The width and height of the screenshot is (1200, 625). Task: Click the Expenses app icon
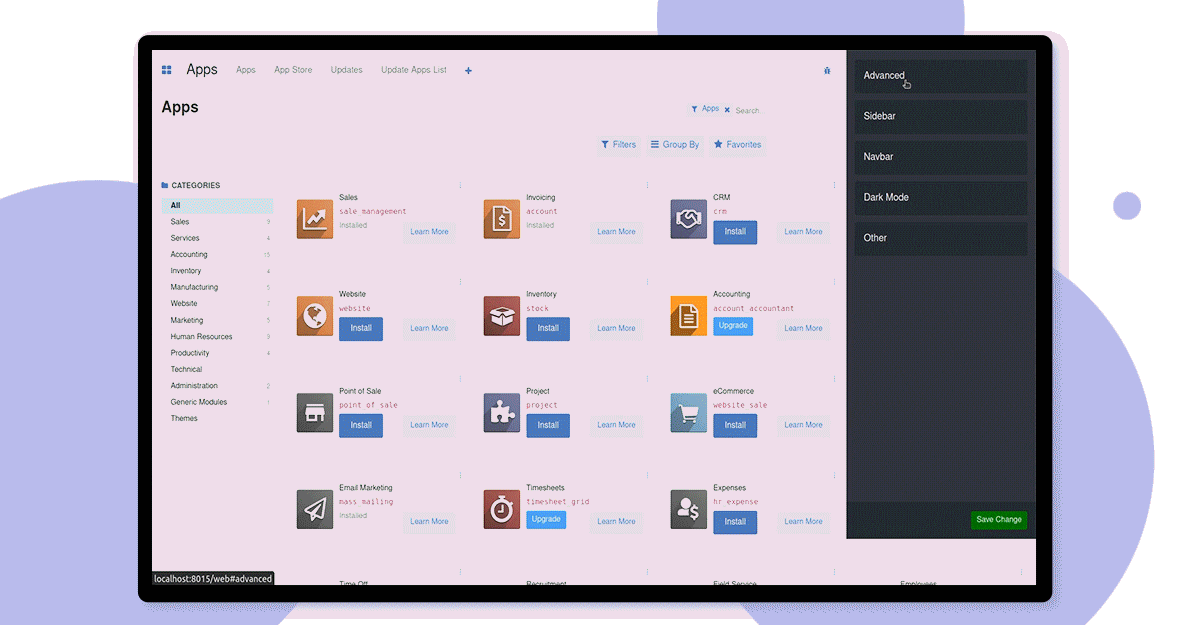point(688,509)
